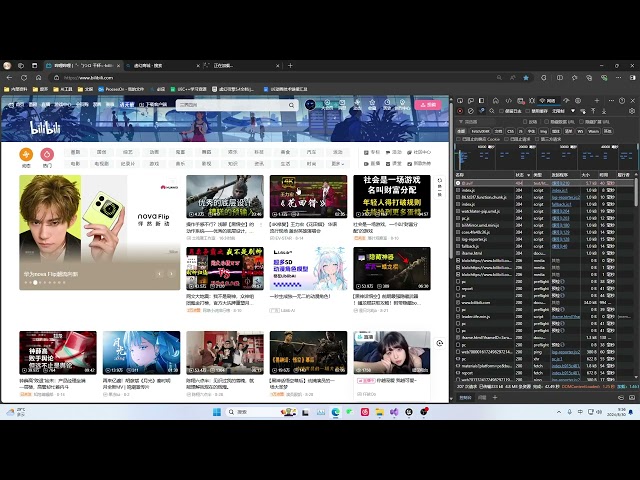Open the network throttling dropdown
640x480 pixels.
tap(563, 111)
